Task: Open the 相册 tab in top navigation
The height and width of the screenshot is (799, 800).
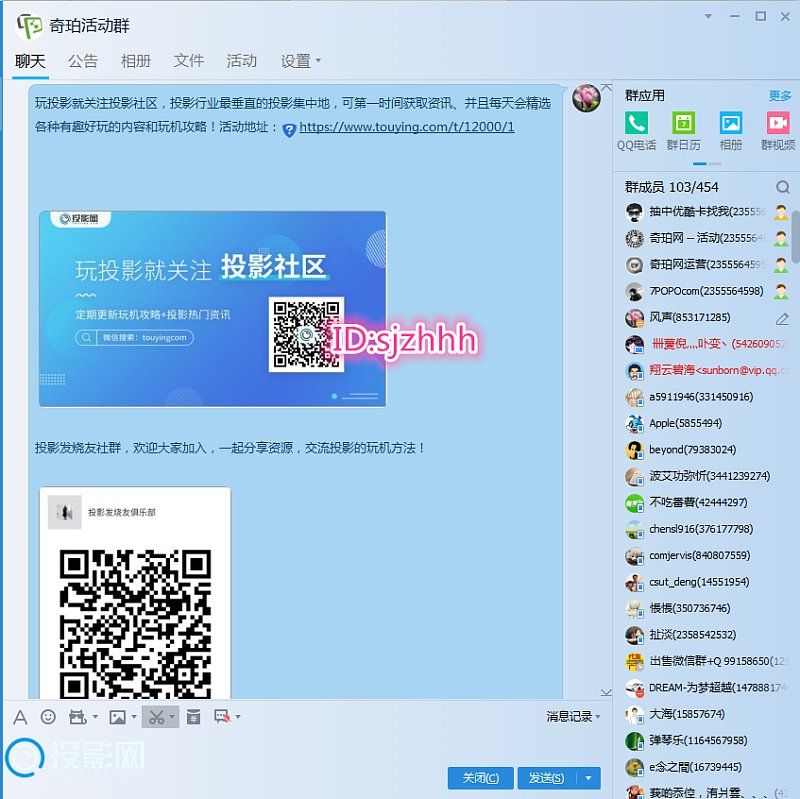Action: 136,61
